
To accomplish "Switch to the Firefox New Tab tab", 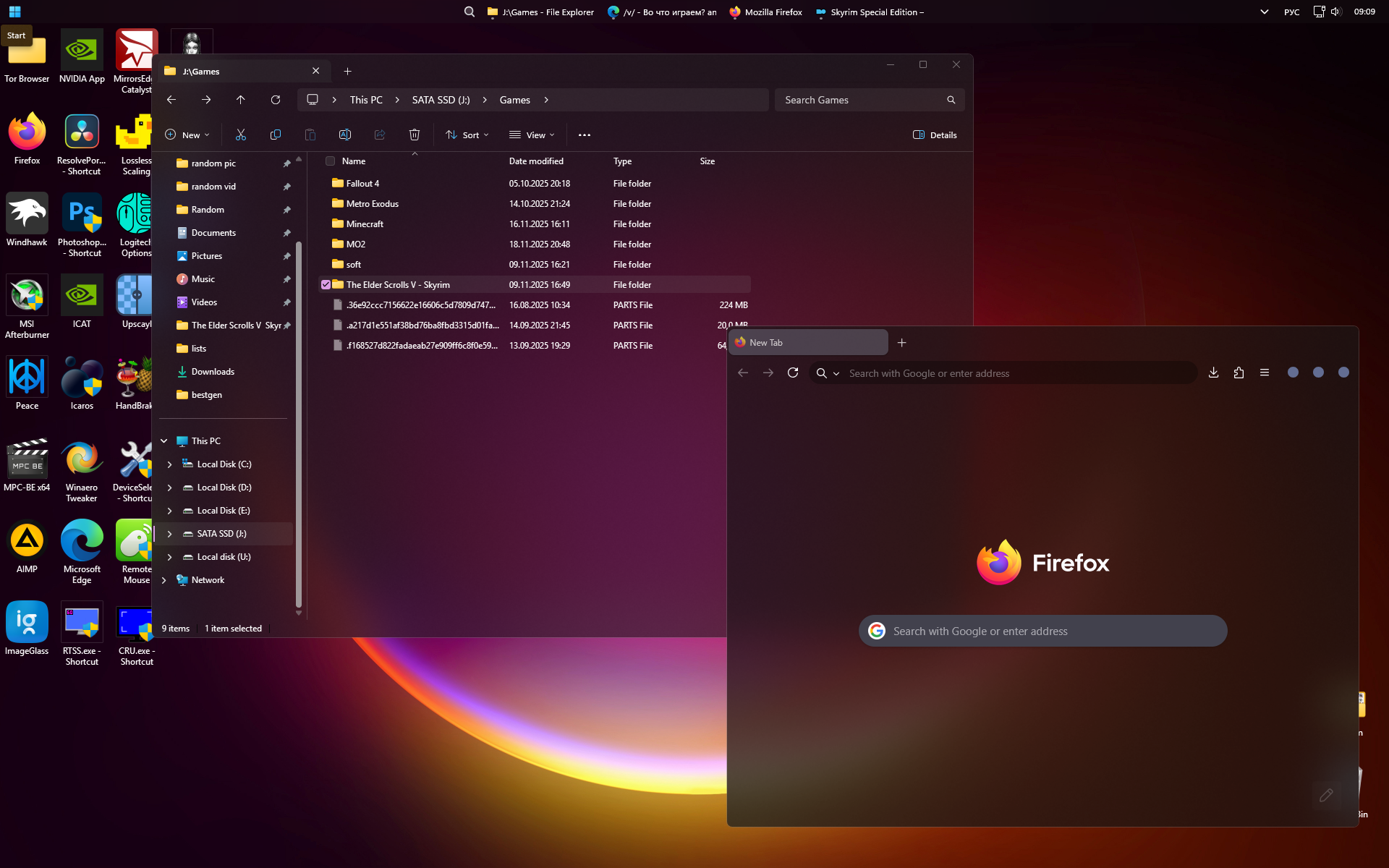I will [807, 343].
